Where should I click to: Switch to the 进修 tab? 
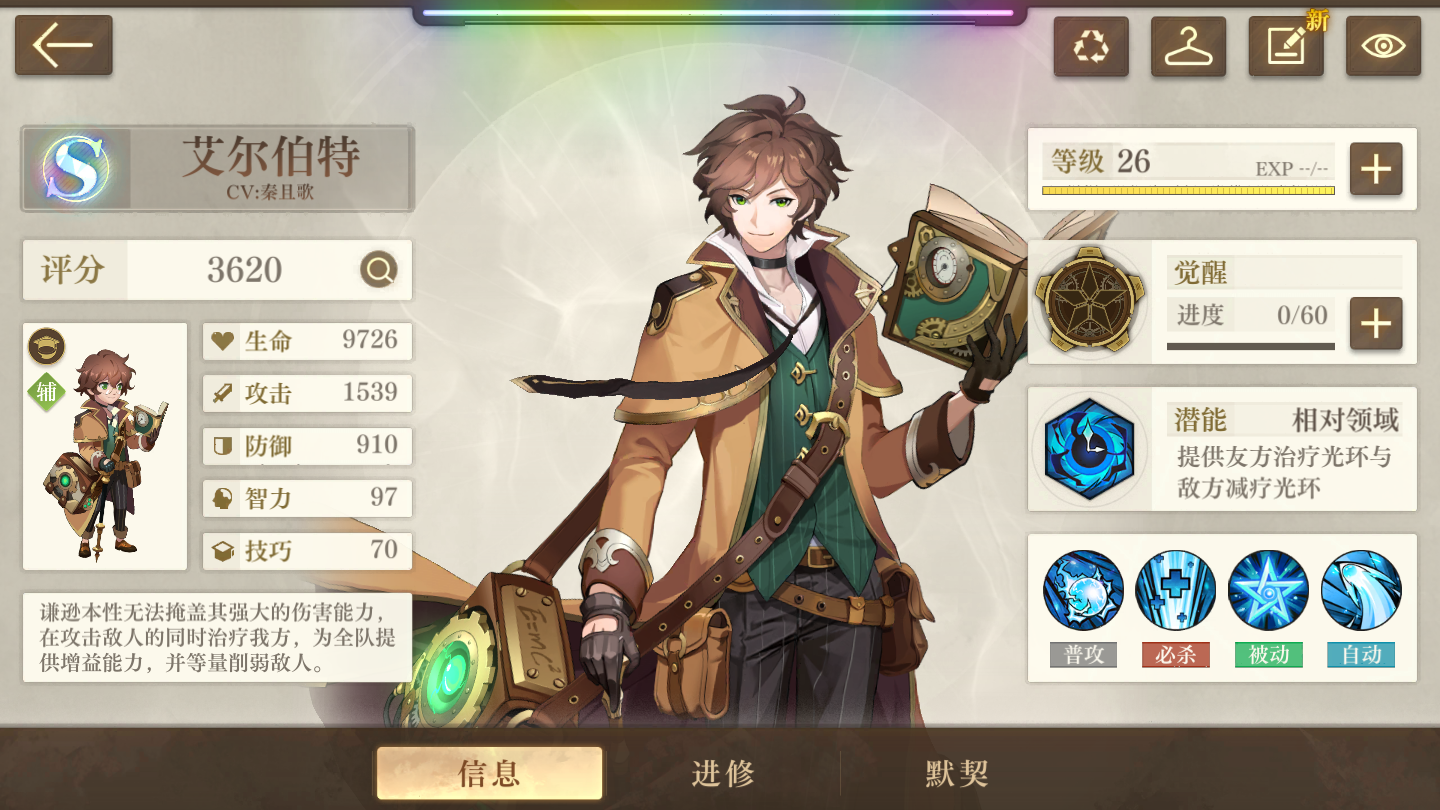tap(723, 773)
